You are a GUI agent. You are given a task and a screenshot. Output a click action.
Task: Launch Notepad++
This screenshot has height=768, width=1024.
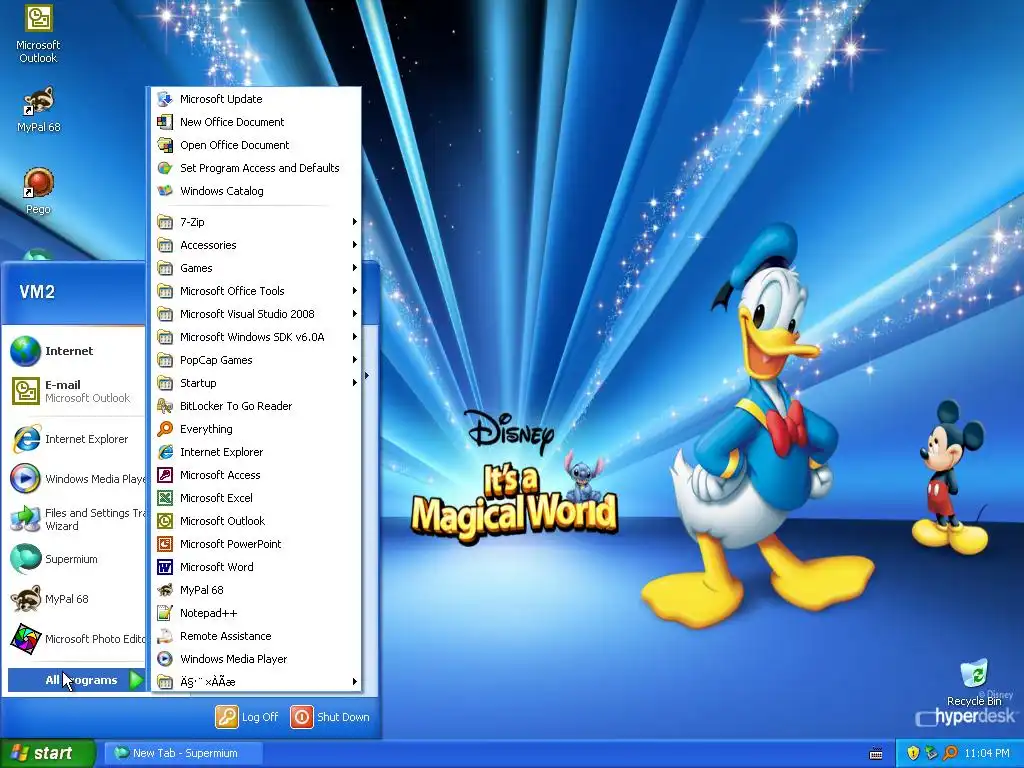(x=255, y=613)
